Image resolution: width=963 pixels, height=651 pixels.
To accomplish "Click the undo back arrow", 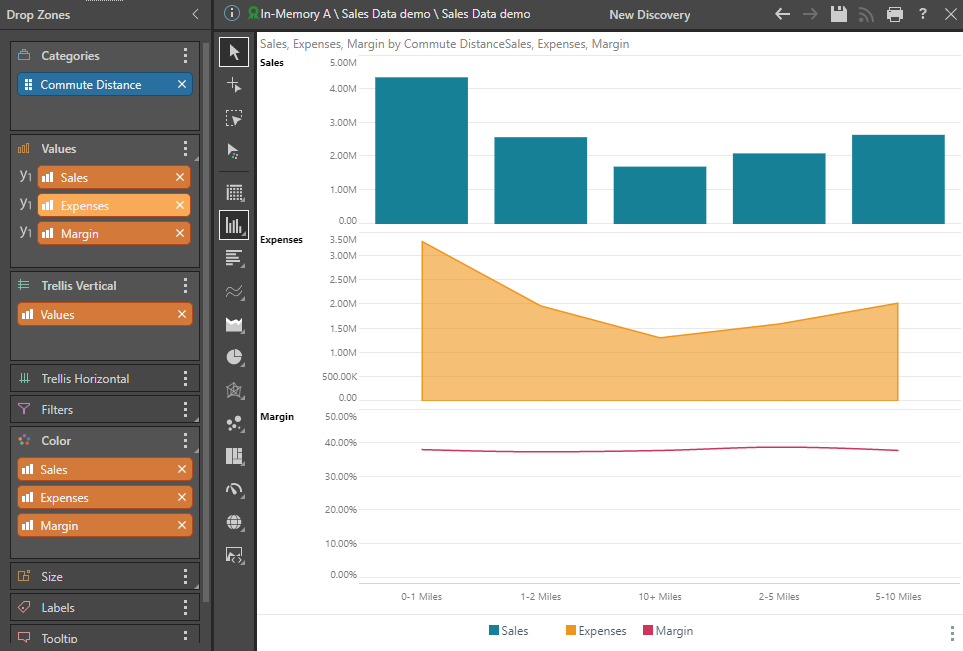I will pos(783,14).
